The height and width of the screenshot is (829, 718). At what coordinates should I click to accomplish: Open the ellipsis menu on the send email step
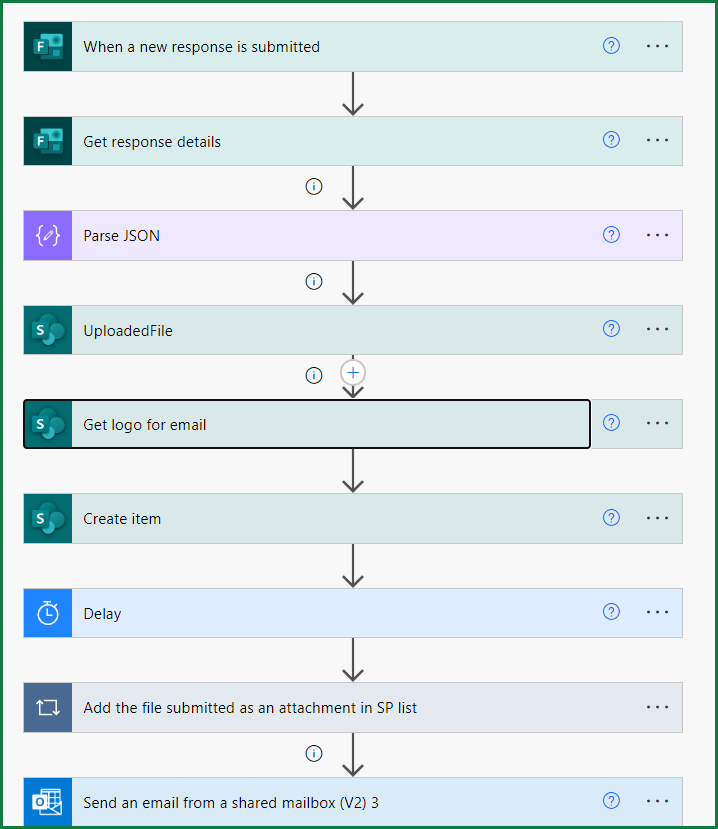coord(657,801)
